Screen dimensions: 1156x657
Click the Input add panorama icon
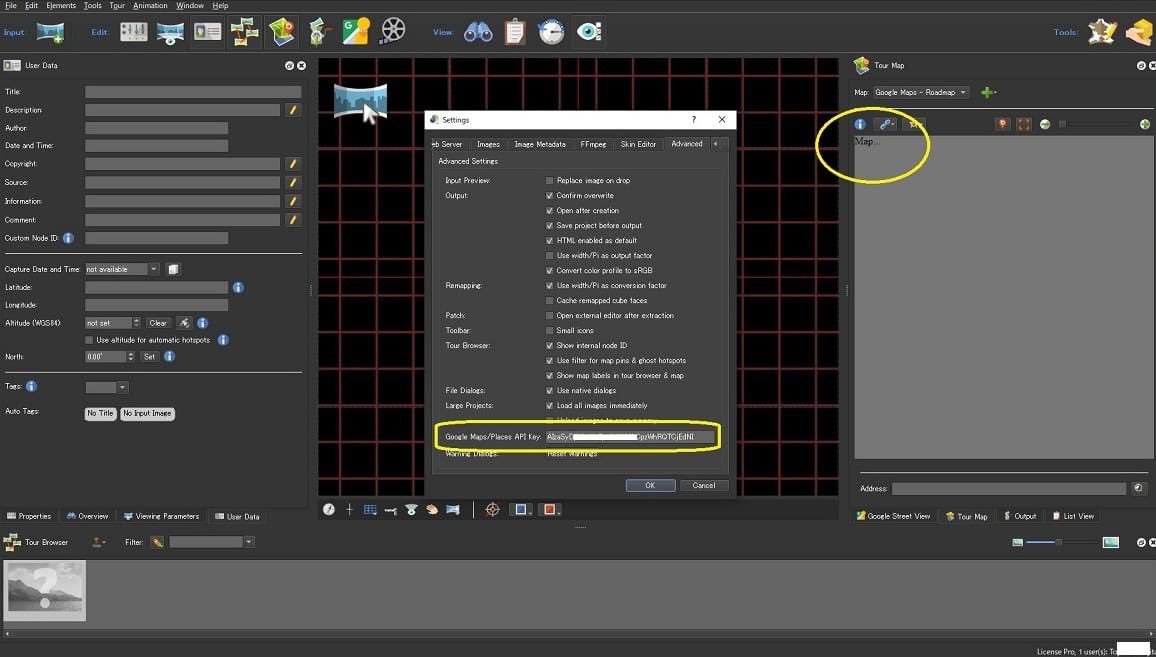tap(50, 32)
